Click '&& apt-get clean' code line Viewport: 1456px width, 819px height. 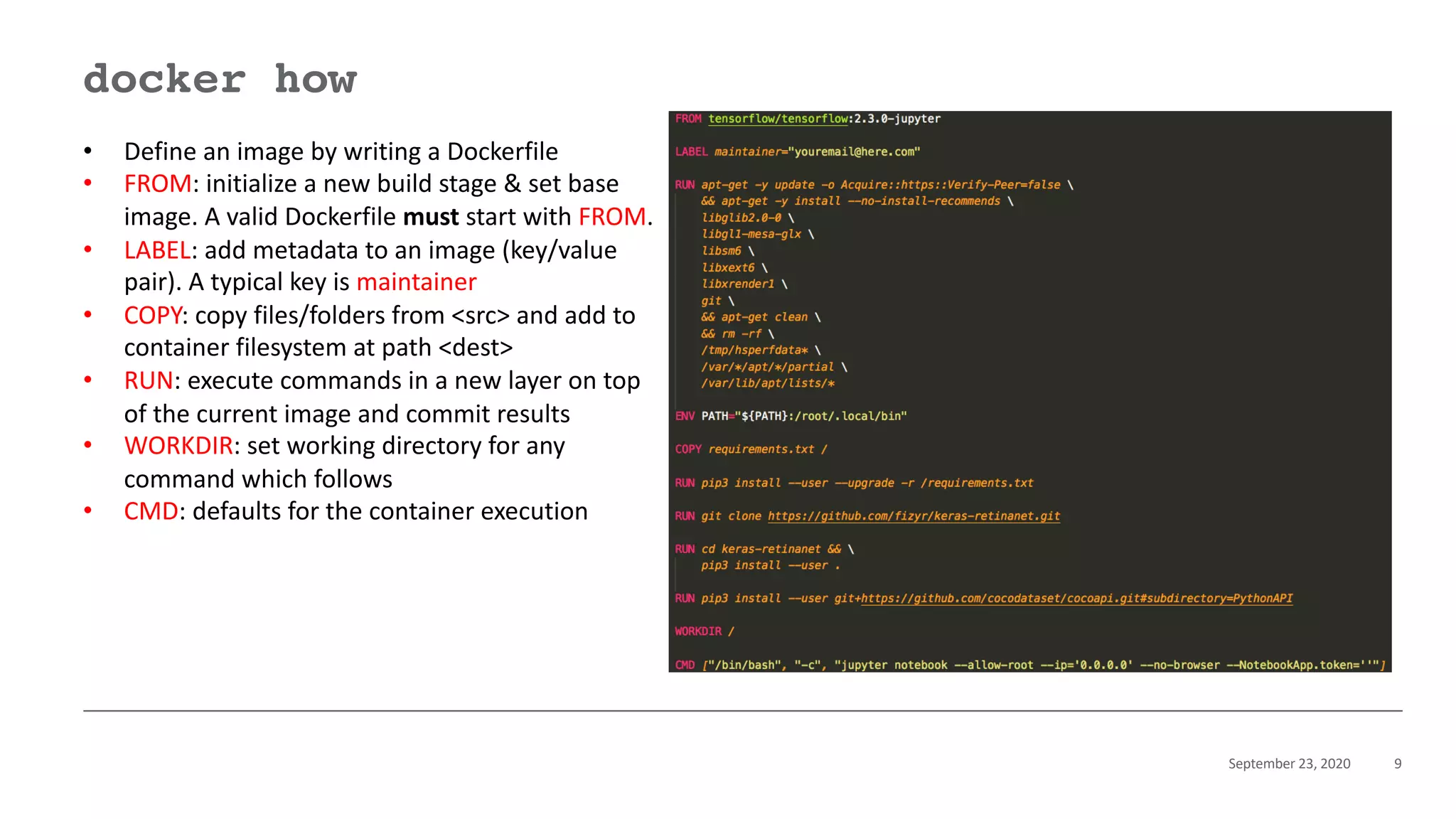(761, 317)
